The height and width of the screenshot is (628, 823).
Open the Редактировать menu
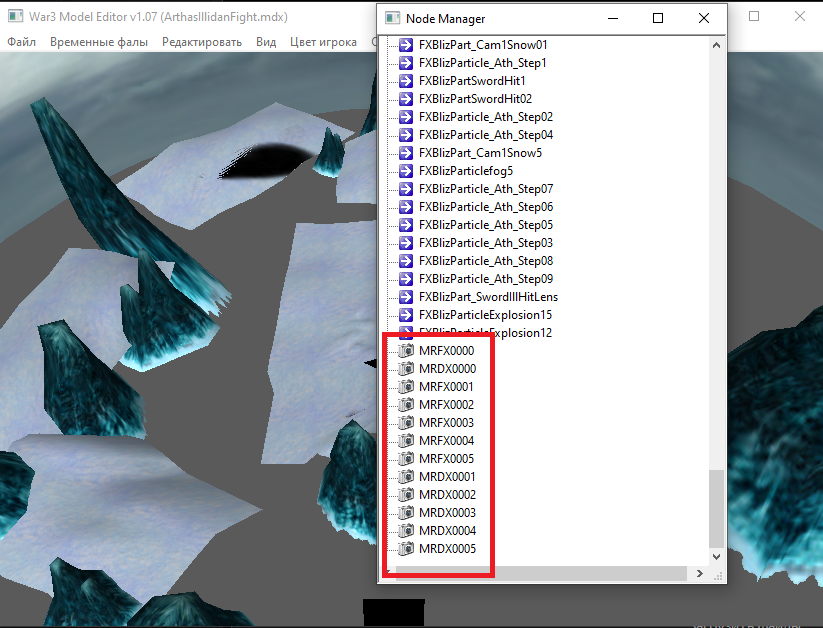(x=202, y=42)
